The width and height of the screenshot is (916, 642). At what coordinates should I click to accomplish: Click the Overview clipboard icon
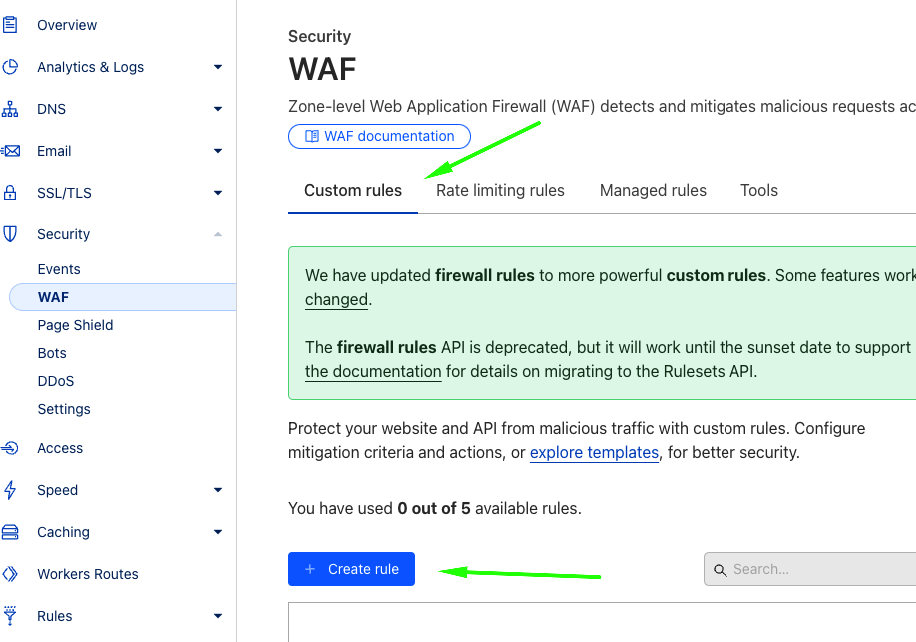[10, 25]
